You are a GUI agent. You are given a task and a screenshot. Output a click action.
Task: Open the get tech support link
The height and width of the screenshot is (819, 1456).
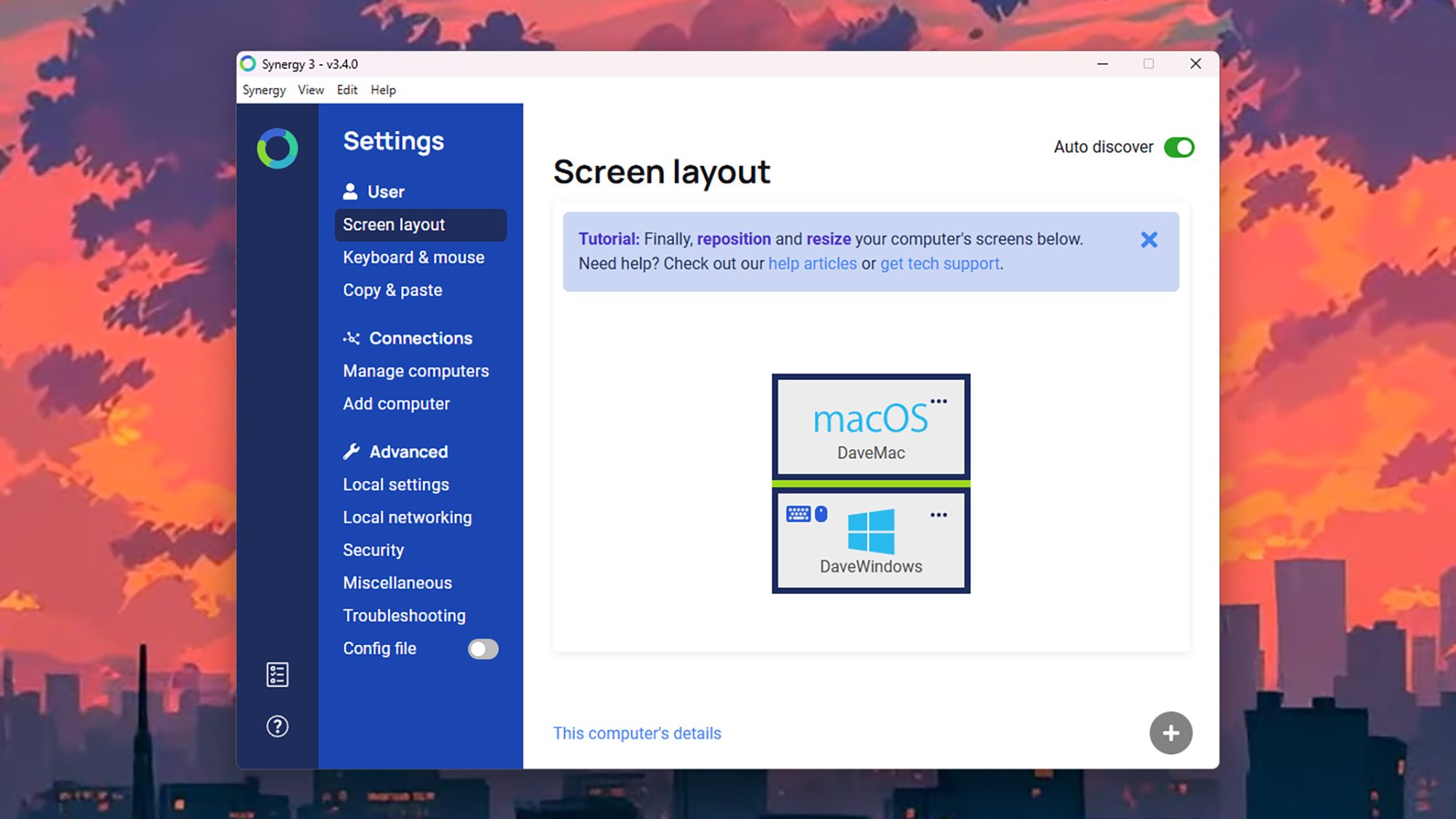click(940, 264)
